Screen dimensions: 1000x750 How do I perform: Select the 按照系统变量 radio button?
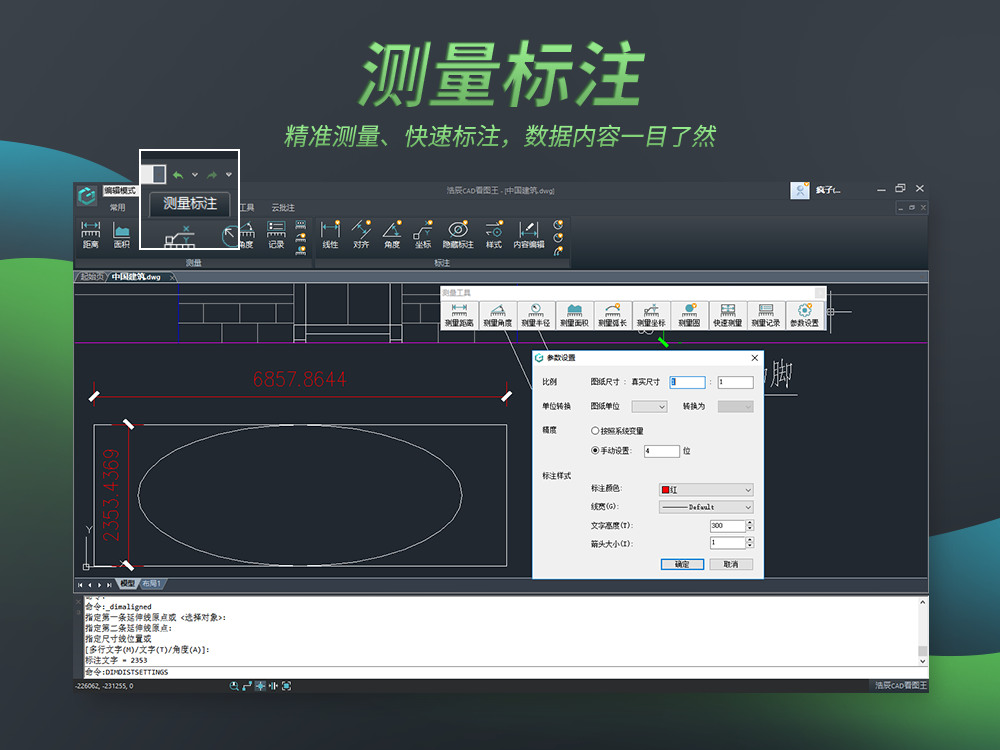tap(596, 430)
